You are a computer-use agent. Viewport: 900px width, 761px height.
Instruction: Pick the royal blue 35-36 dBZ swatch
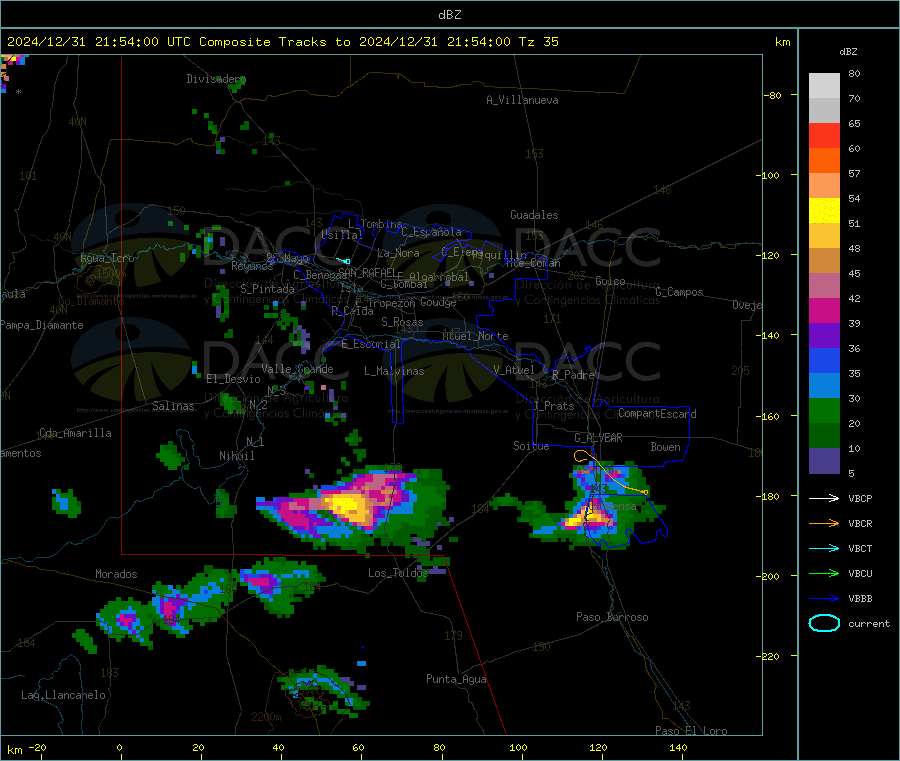pos(824,361)
